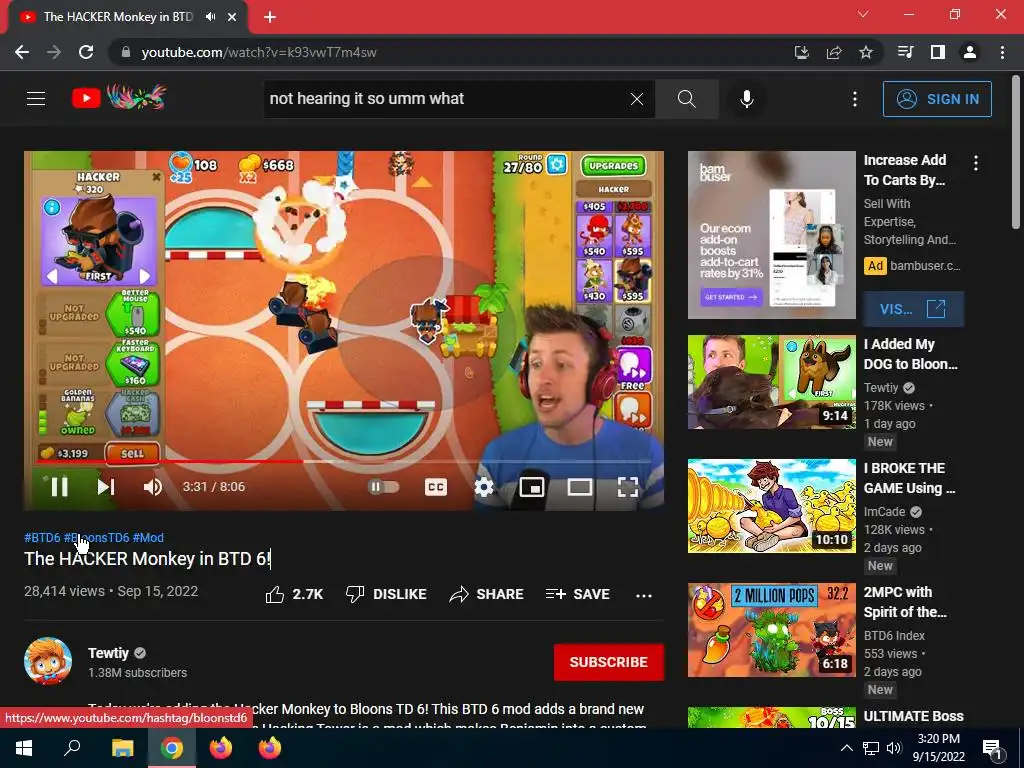The height and width of the screenshot is (768, 1024).
Task: Open Windows taskbar search
Action: coord(72,748)
